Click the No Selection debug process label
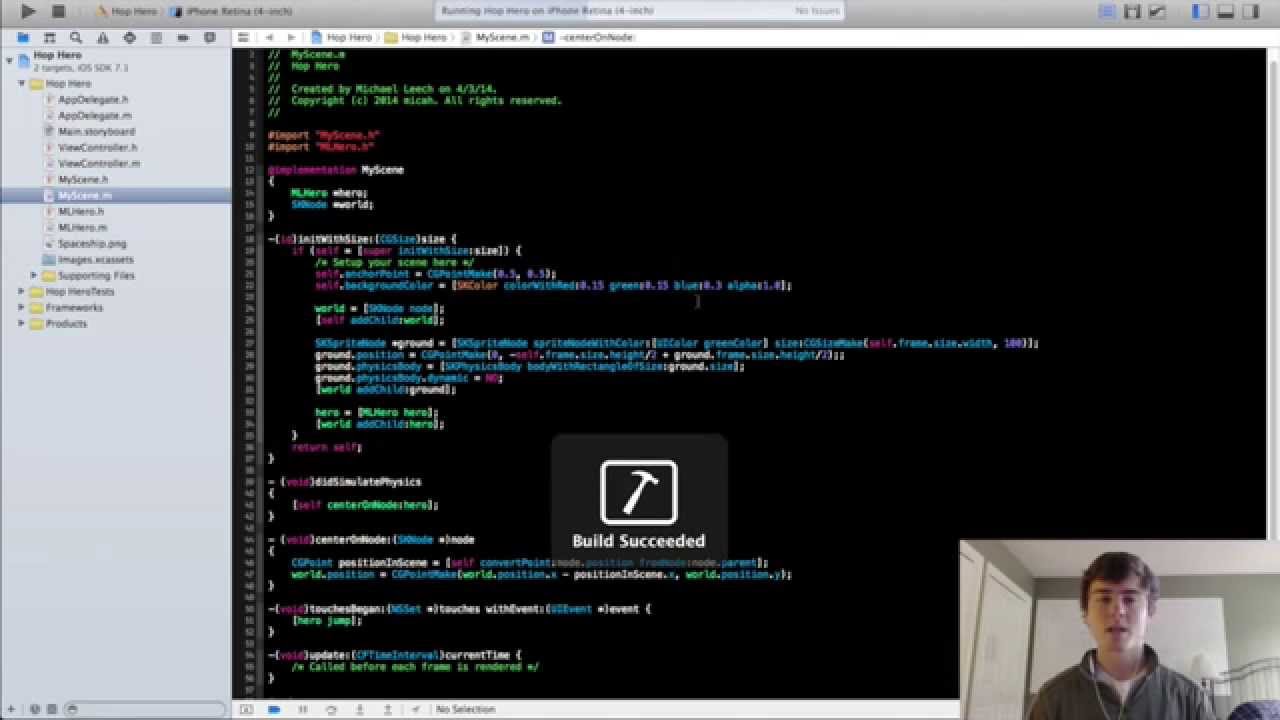The image size is (1280, 720). [x=466, y=709]
